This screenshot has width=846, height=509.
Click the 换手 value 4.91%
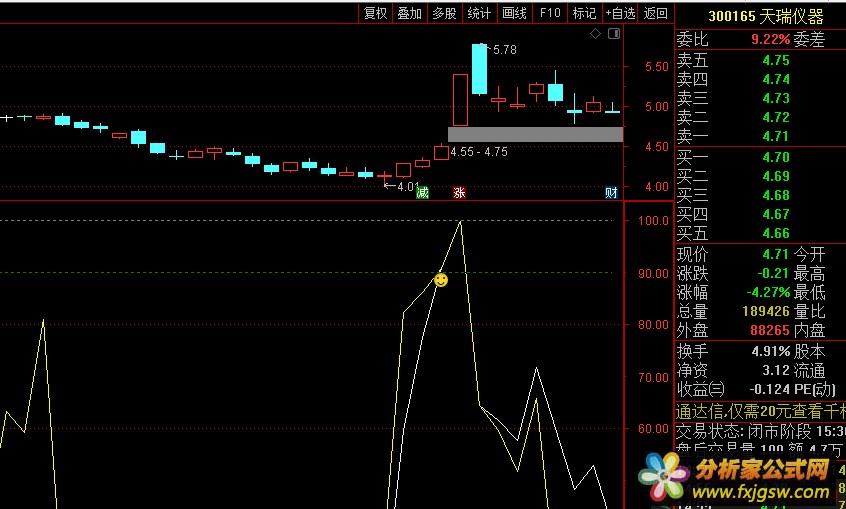771,351
